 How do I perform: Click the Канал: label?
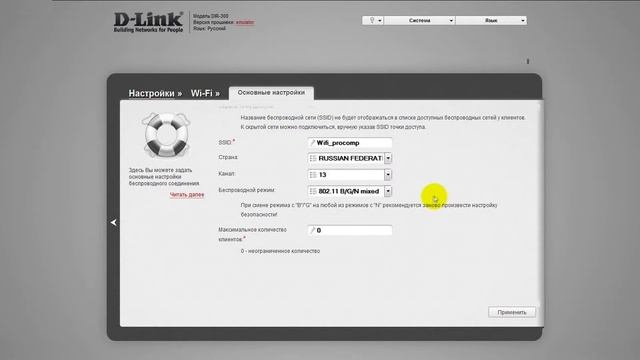coord(227,173)
